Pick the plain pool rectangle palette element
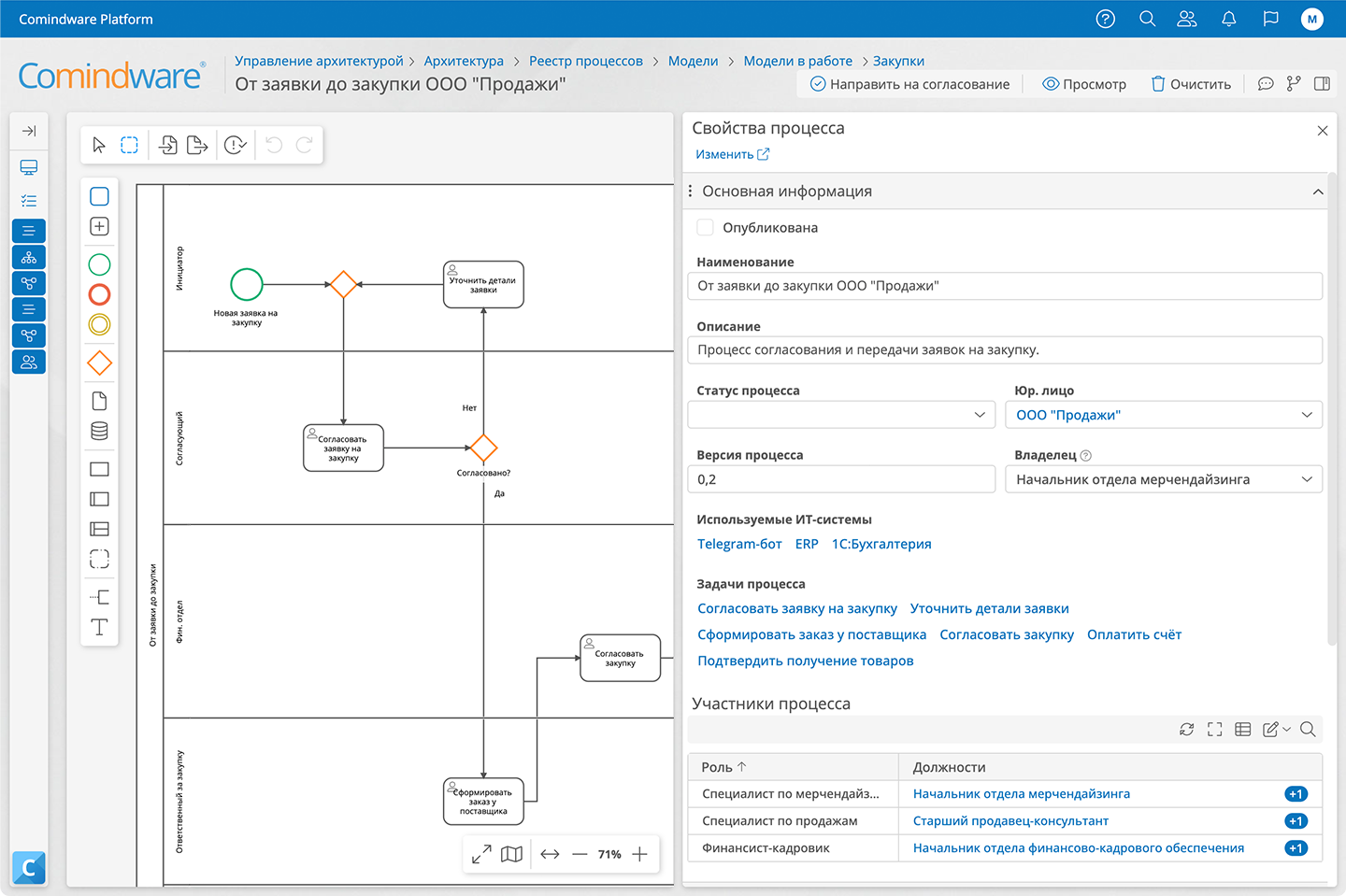The width and height of the screenshot is (1346, 896). (99, 469)
